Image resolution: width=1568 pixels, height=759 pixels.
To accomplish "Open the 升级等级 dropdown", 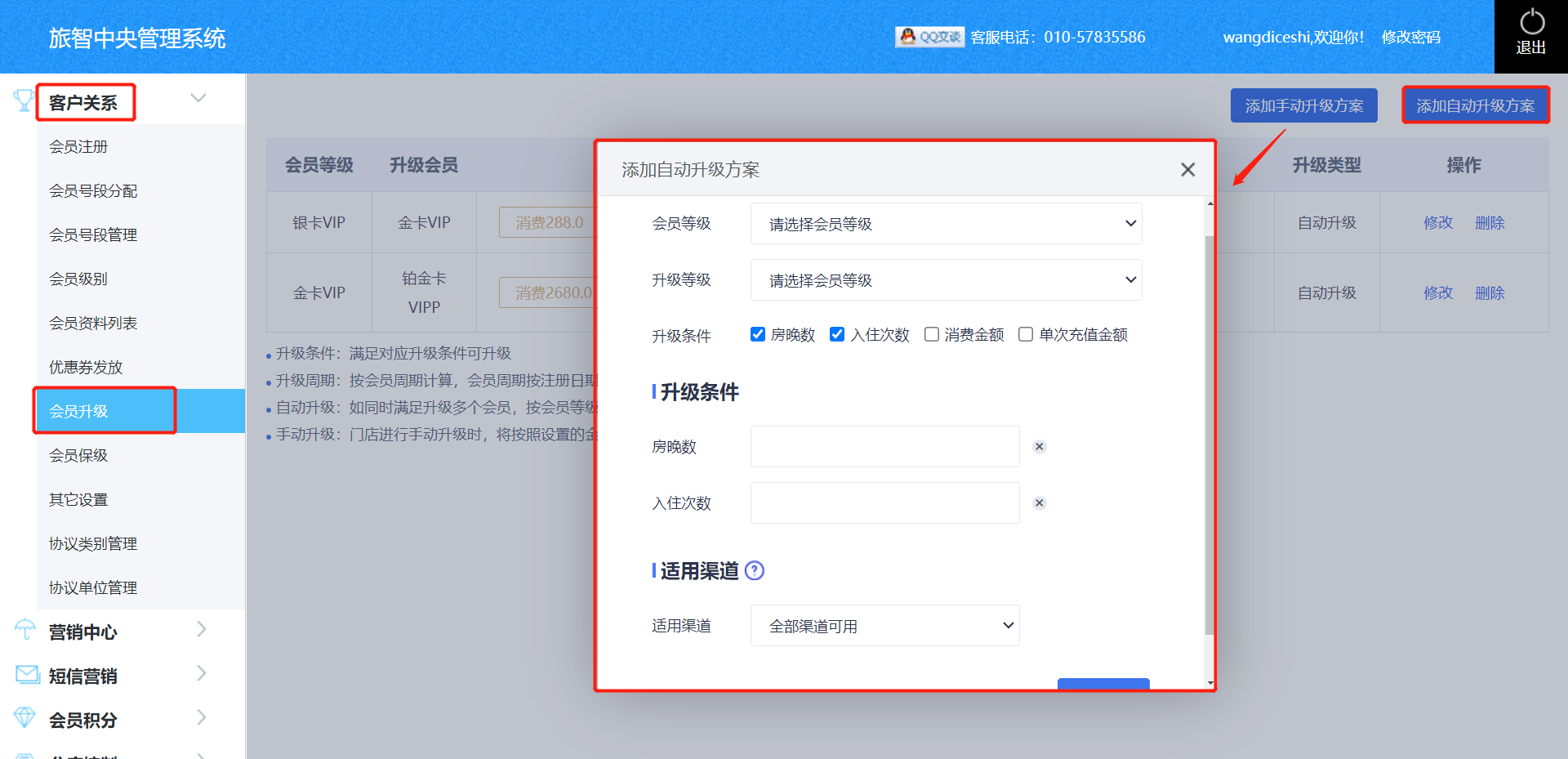I will [x=946, y=280].
